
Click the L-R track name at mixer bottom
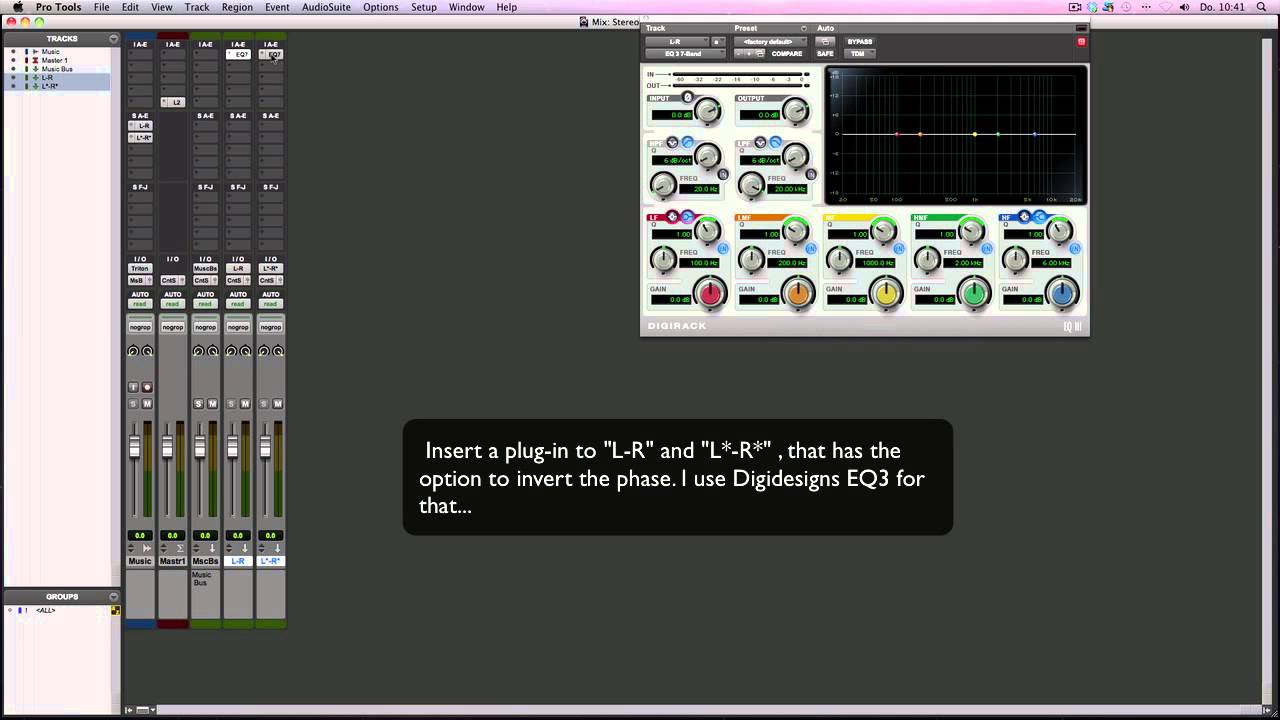(x=238, y=561)
